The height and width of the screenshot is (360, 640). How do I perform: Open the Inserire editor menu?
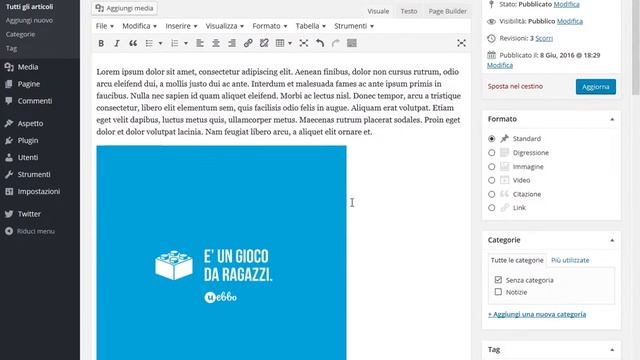181,26
